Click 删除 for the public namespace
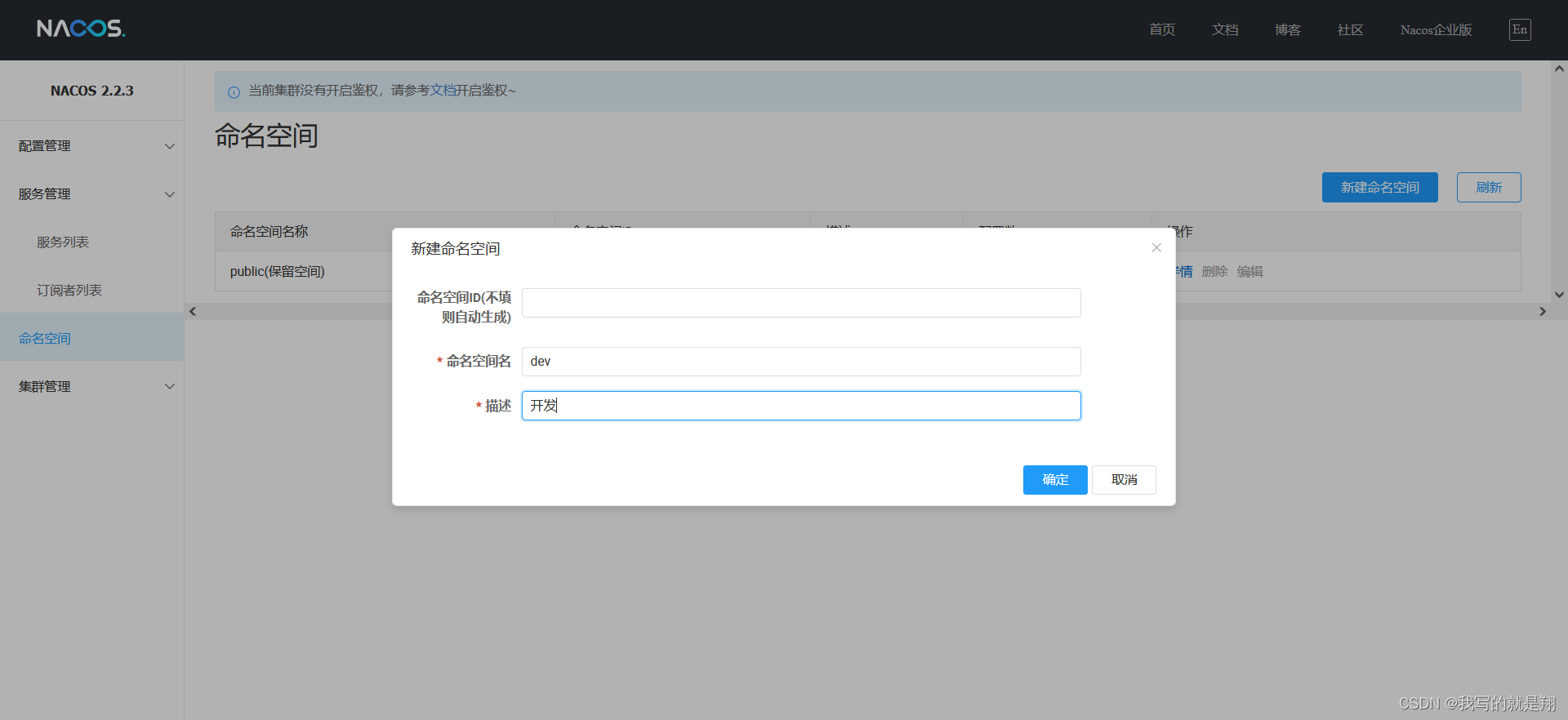 coord(1214,271)
